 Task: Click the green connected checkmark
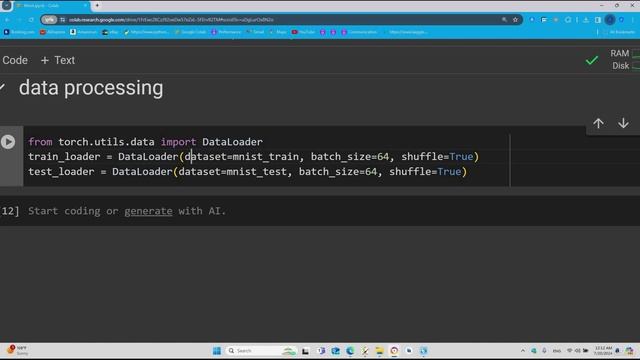click(x=591, y=60)
